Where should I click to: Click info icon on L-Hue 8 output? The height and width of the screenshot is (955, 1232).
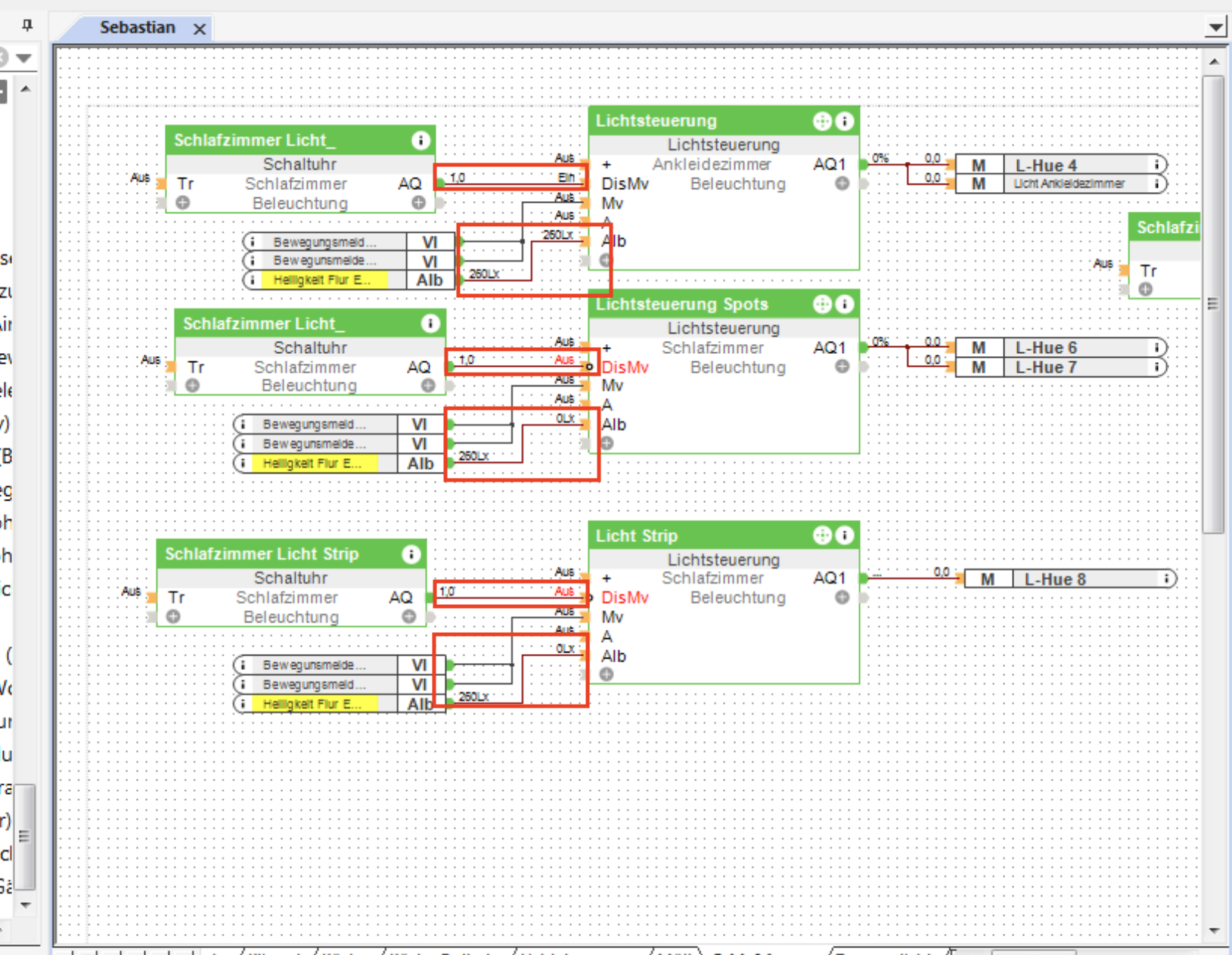(x=1166, y=579)
